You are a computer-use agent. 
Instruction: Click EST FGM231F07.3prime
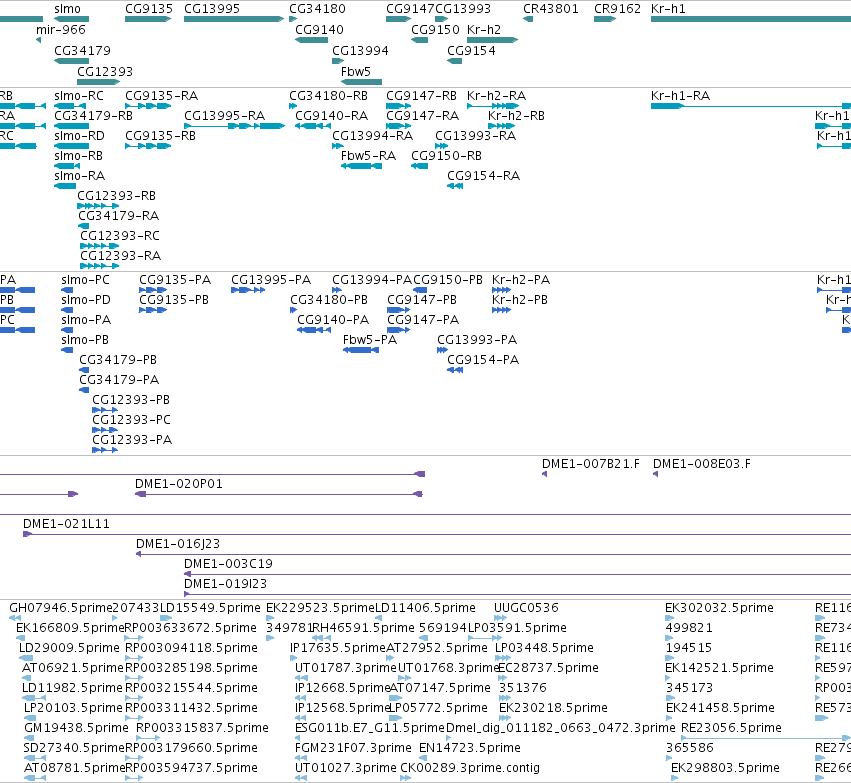(353, 748)
